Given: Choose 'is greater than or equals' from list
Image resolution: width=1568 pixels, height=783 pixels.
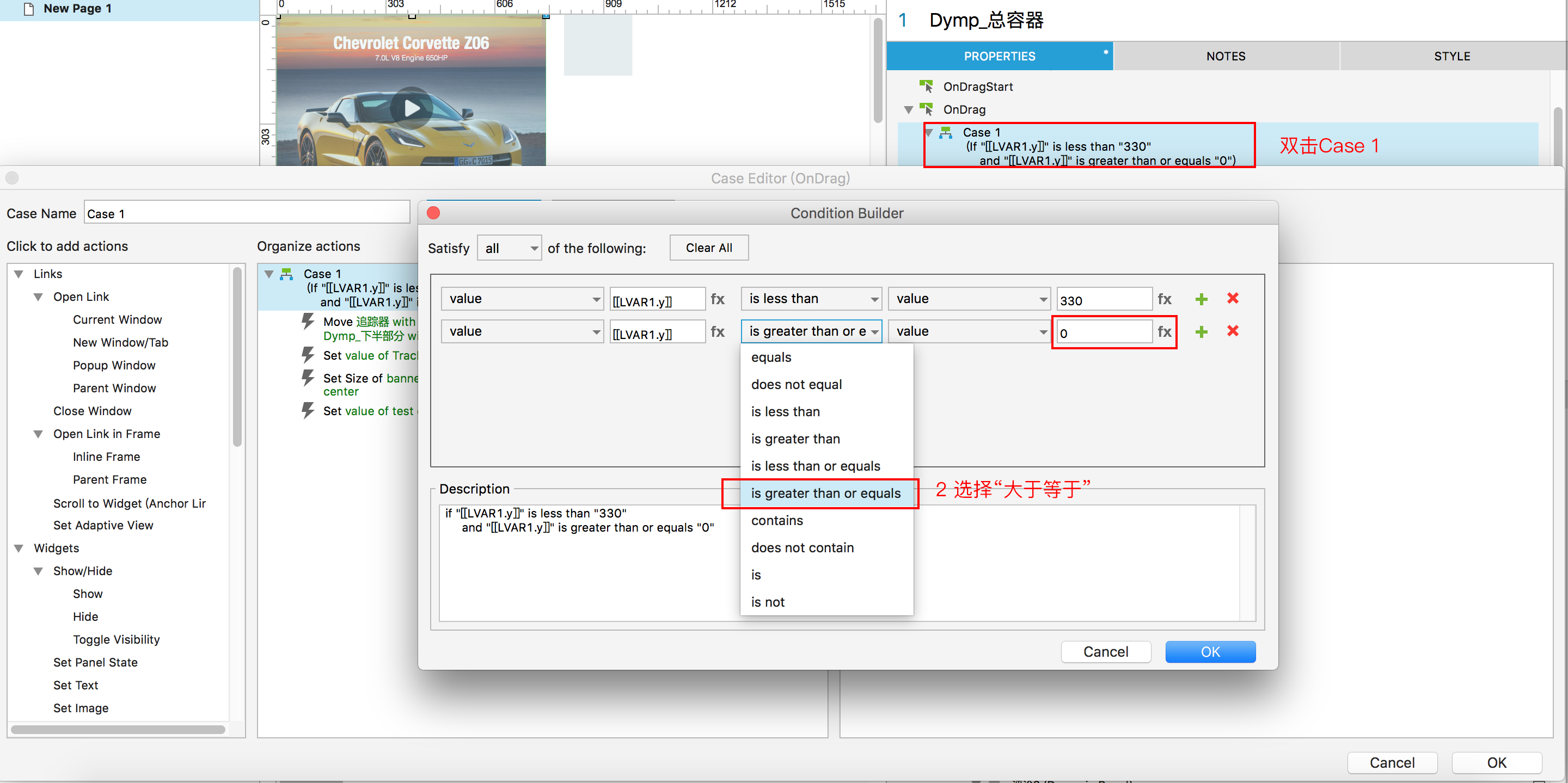Looking at the screenshot, I should coord(825,493).
